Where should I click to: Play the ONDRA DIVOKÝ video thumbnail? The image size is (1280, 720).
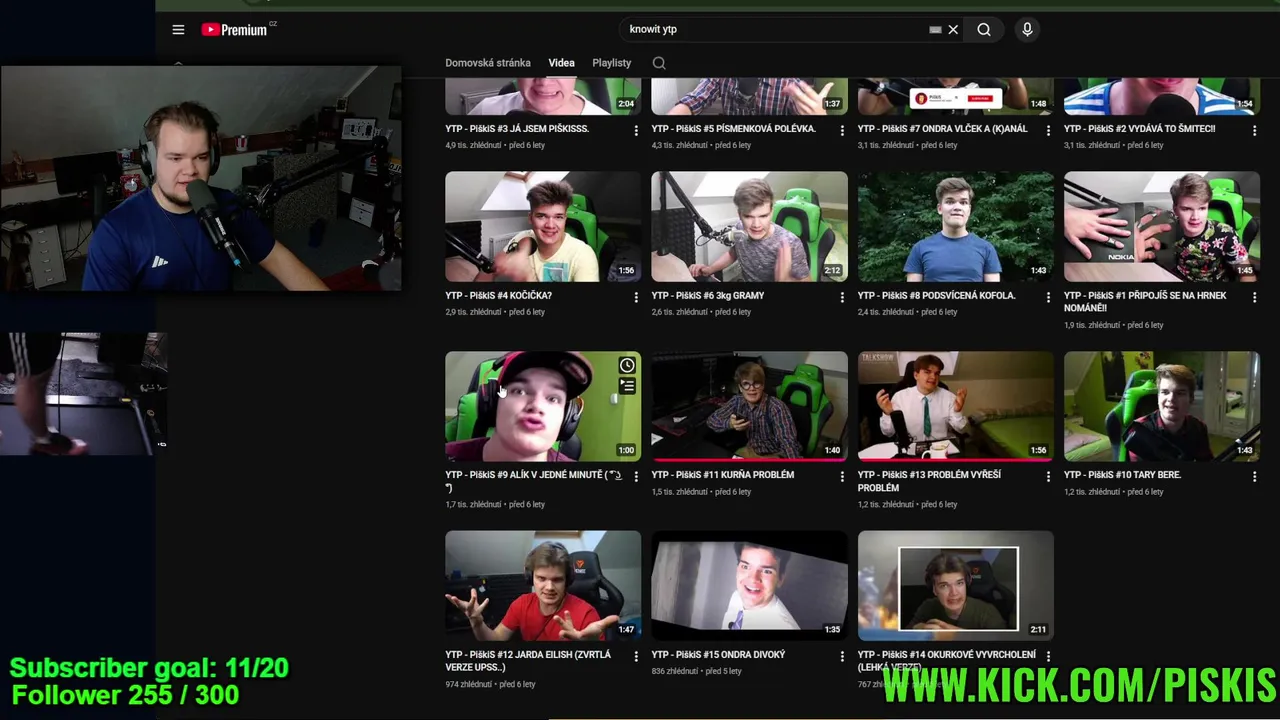click(x=749, y=586)
